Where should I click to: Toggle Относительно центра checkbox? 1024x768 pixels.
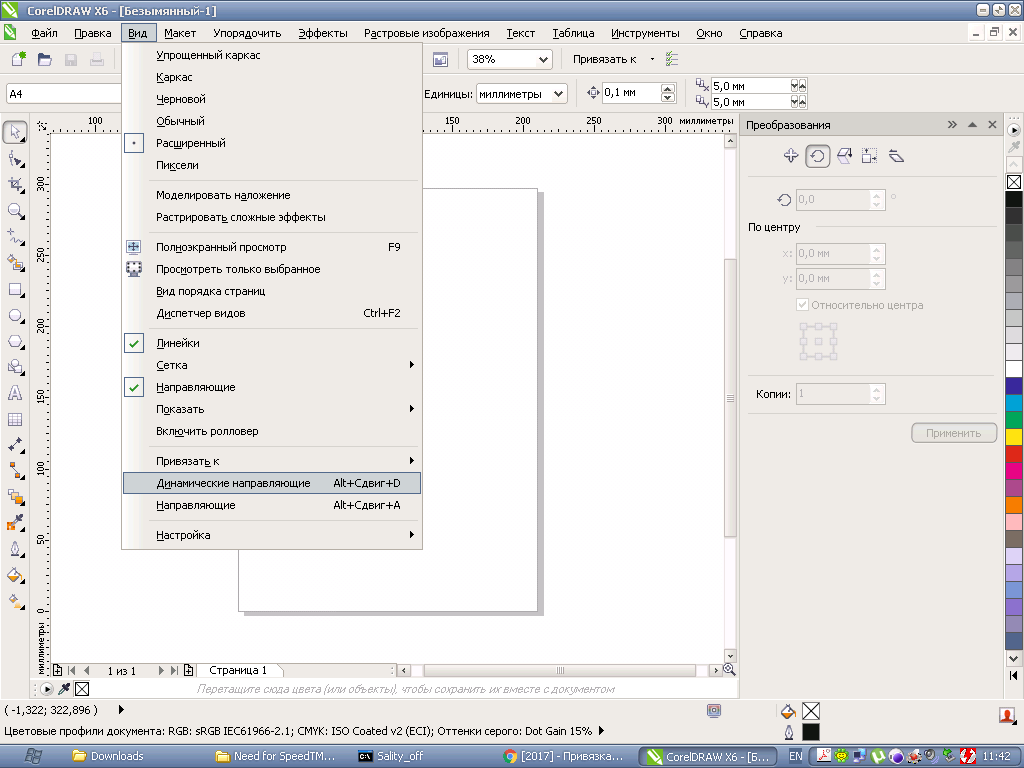click(802, 304)
